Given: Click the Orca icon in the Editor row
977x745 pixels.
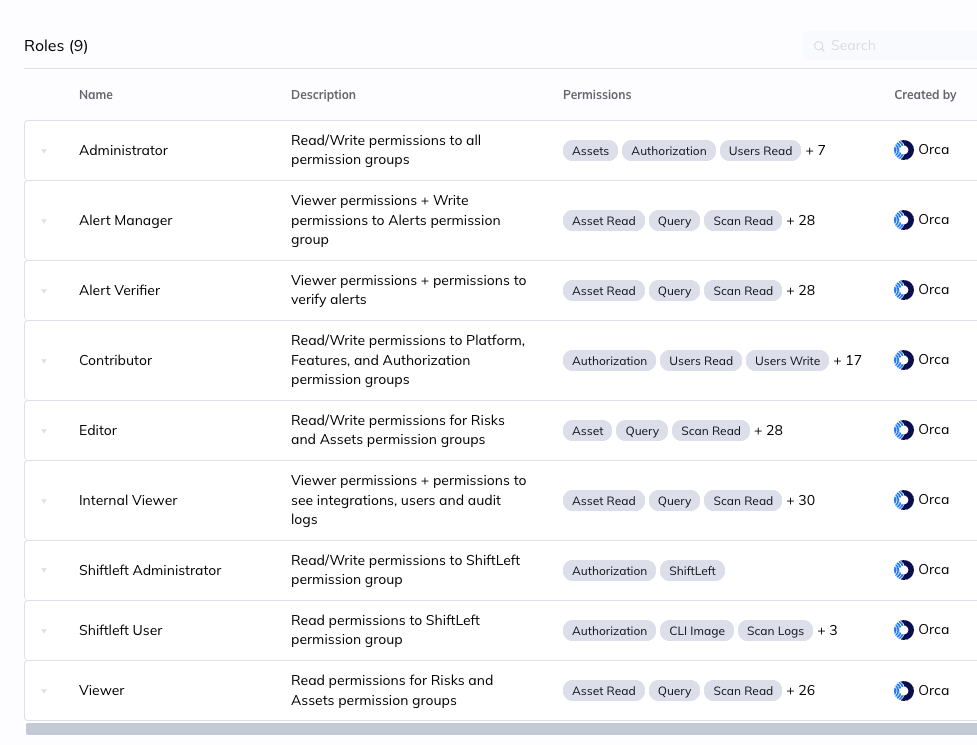Looking at the screenshot, I should click(x=903, y=430).
